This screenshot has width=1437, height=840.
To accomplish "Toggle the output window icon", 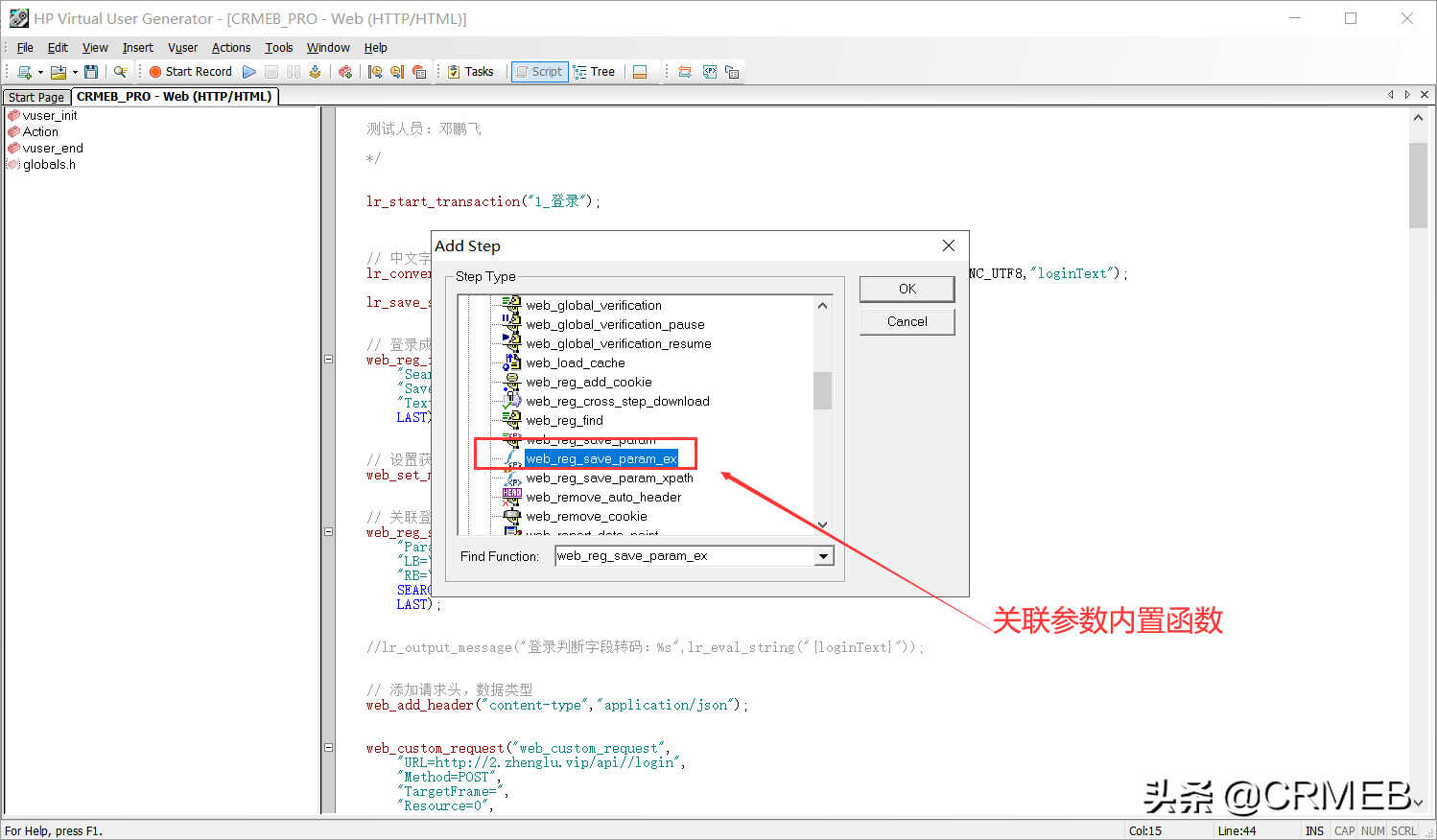I will pyautogui.click(x=640, y=72).
